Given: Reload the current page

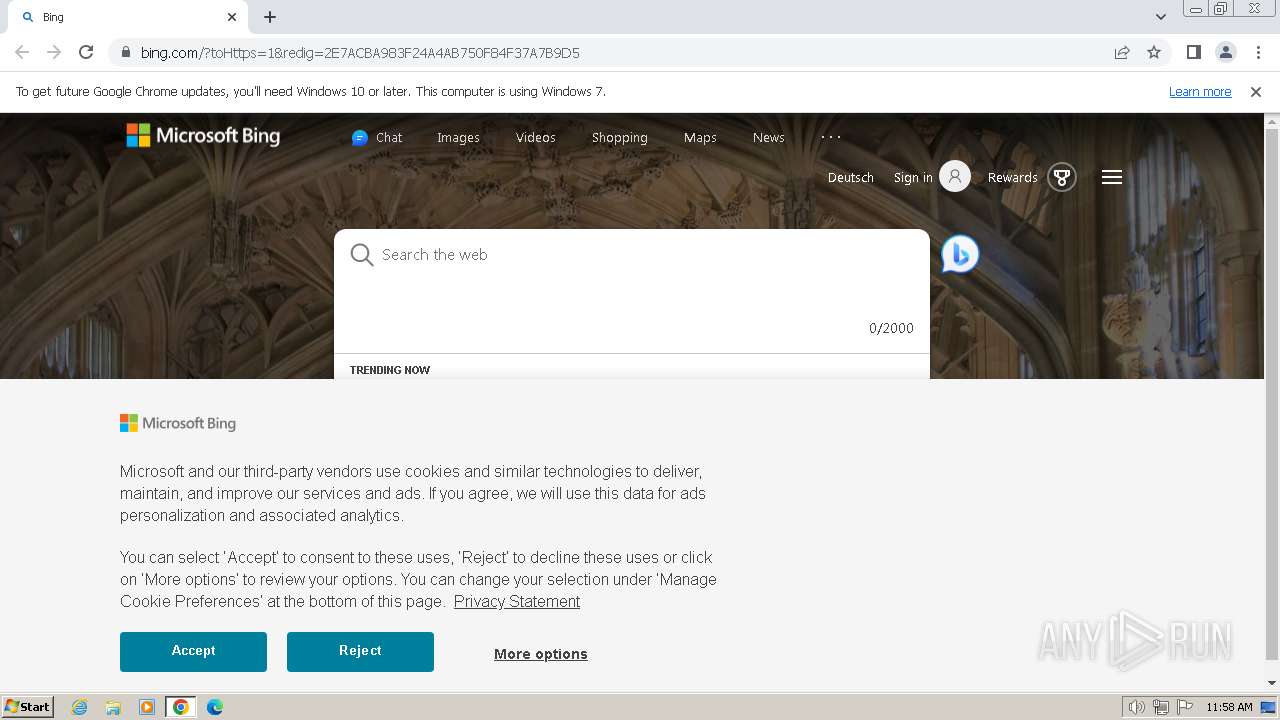Looking at the screenshot, I should click(x=86, y=52).
